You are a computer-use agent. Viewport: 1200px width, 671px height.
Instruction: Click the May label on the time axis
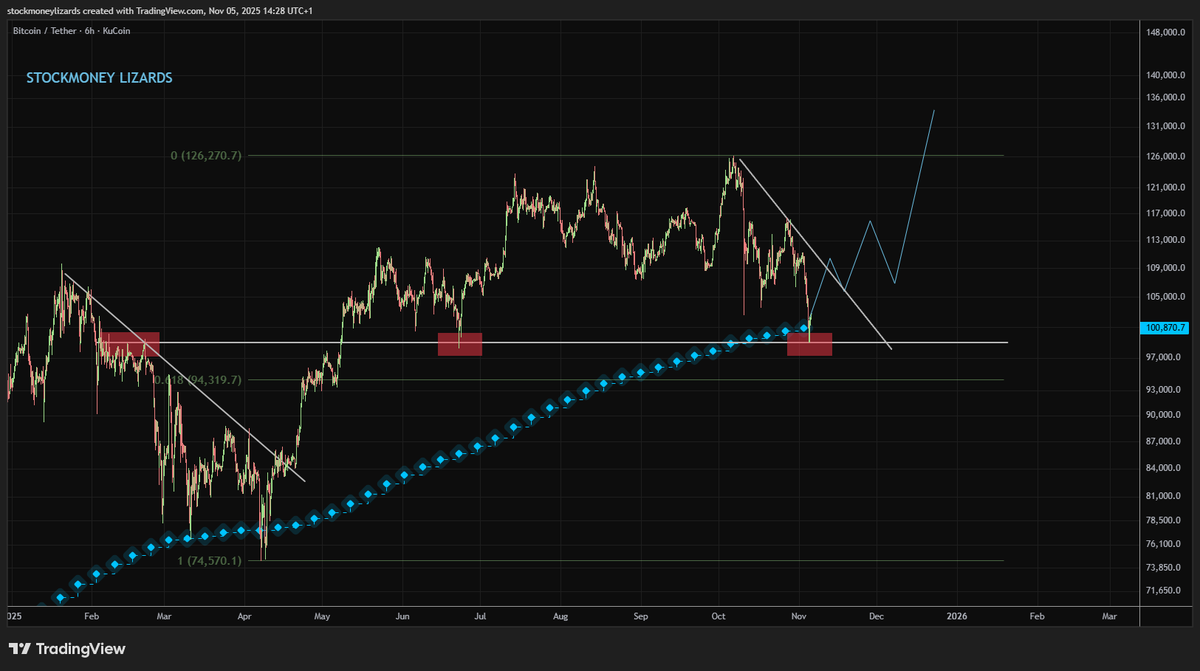[x=323, y=617]
